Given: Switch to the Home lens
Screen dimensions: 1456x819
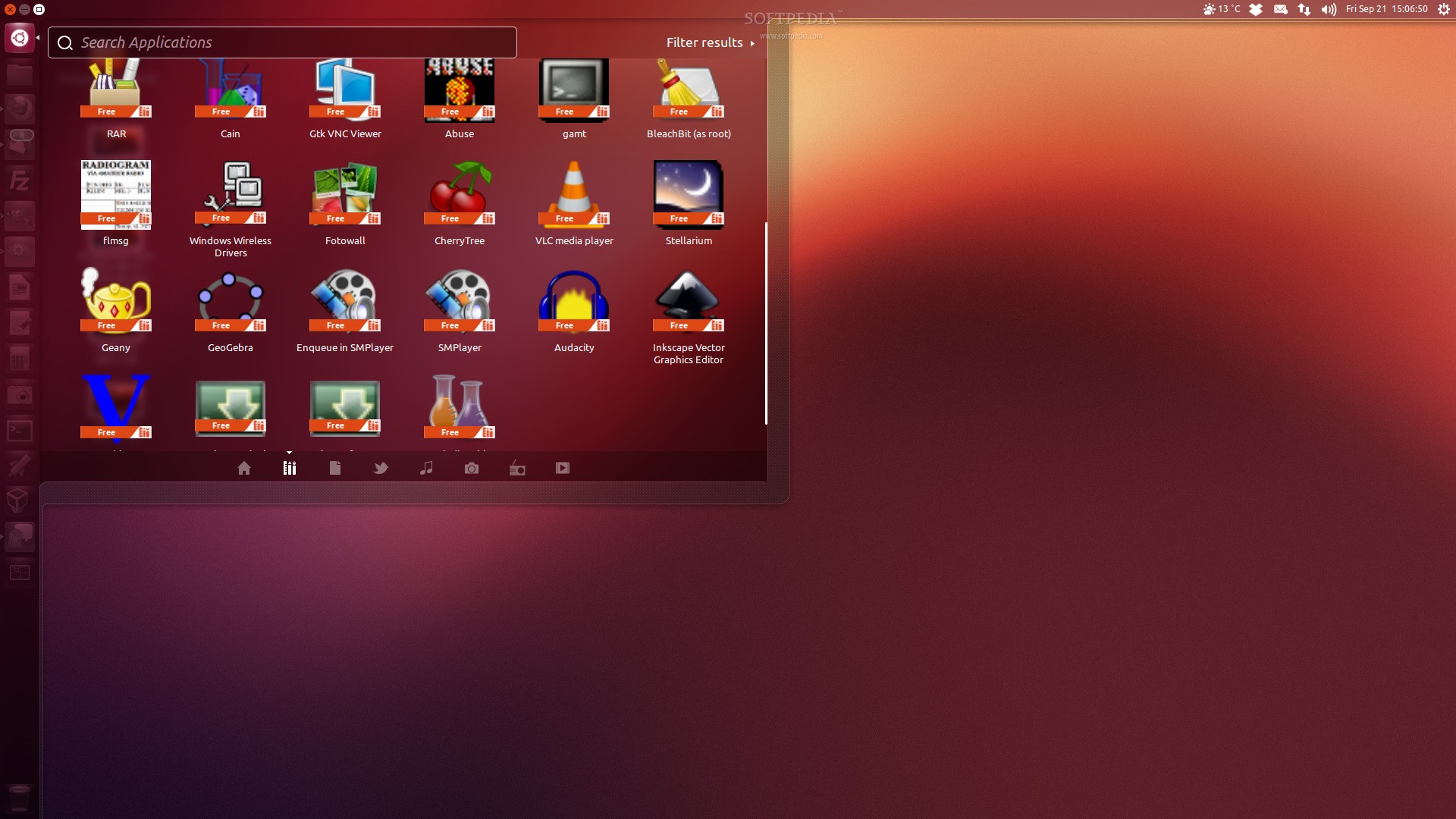Looking at the screenshot, I should [244, 468].
